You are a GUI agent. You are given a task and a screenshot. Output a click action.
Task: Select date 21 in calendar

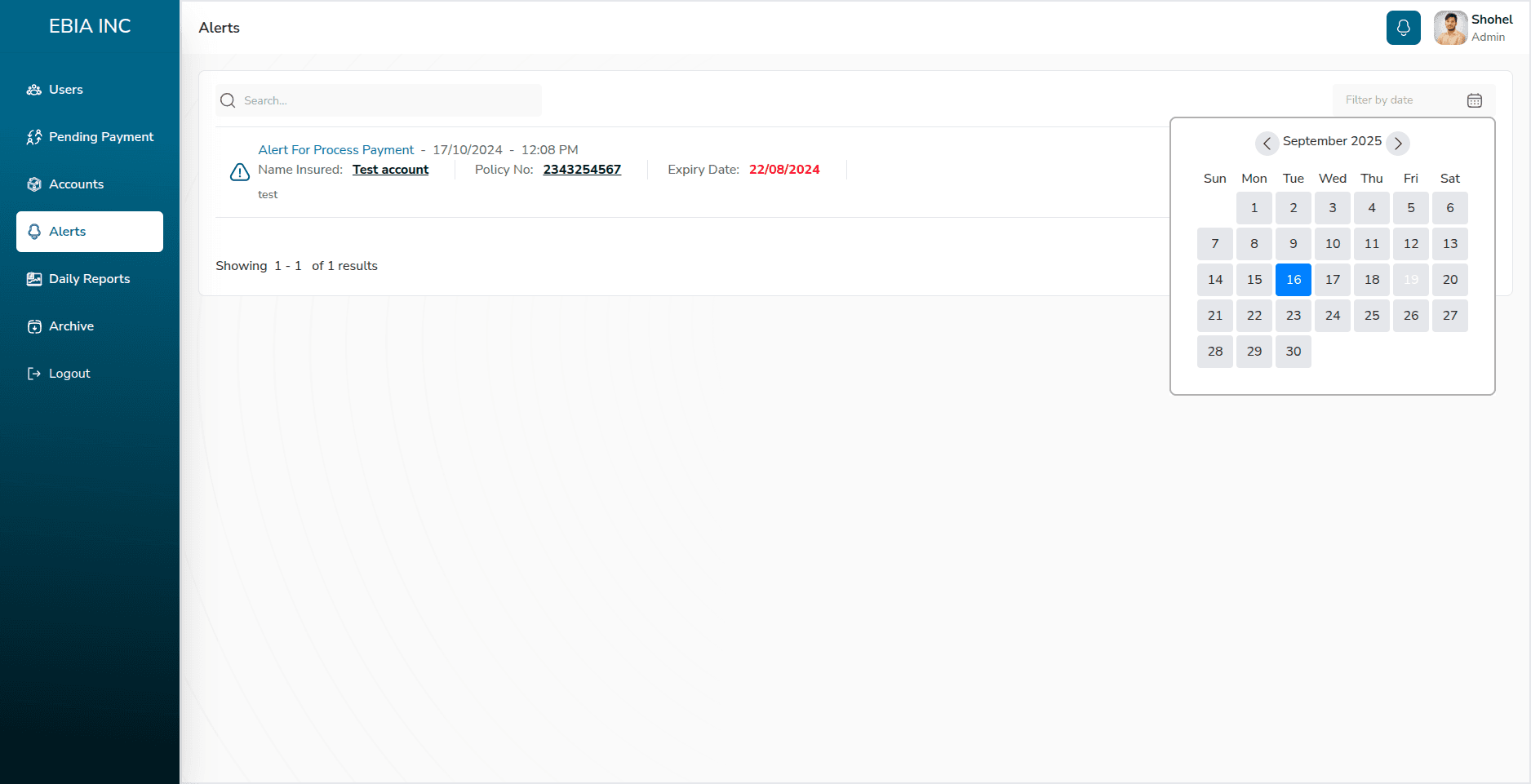[x=1215, y=316]
